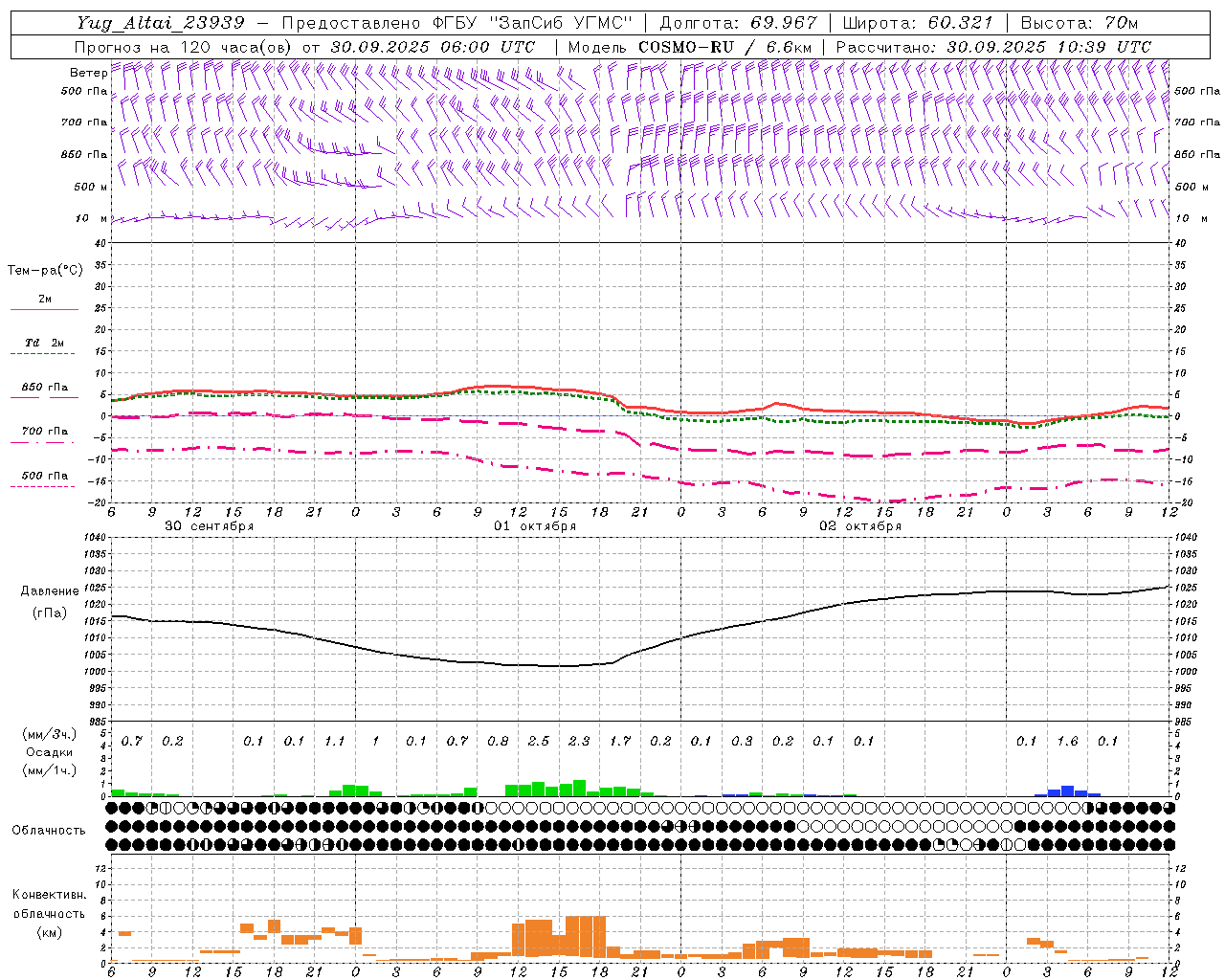Click the precipitation value 2.5
The image size is (1225, 980).
[539, 742]
